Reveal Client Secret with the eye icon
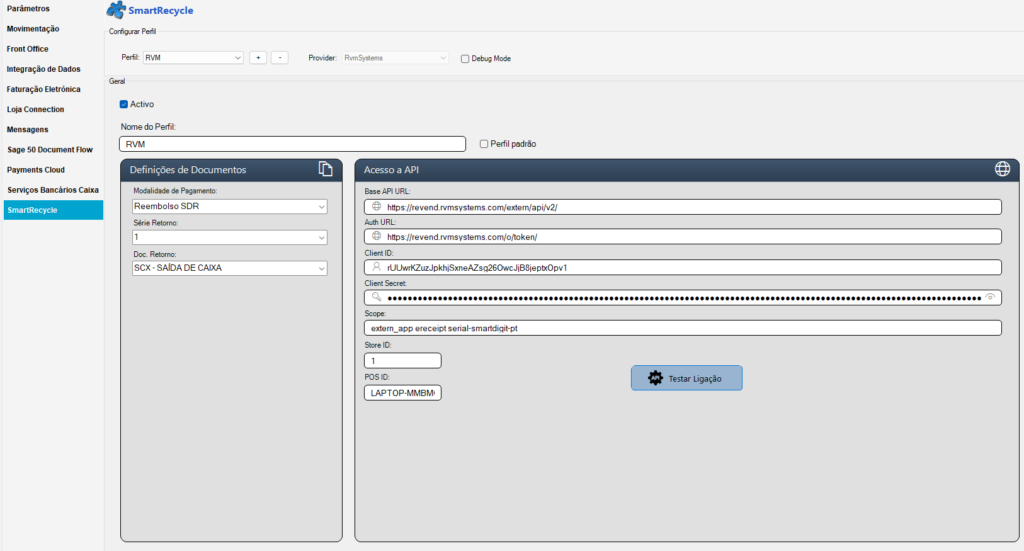 tap(990, 297)
